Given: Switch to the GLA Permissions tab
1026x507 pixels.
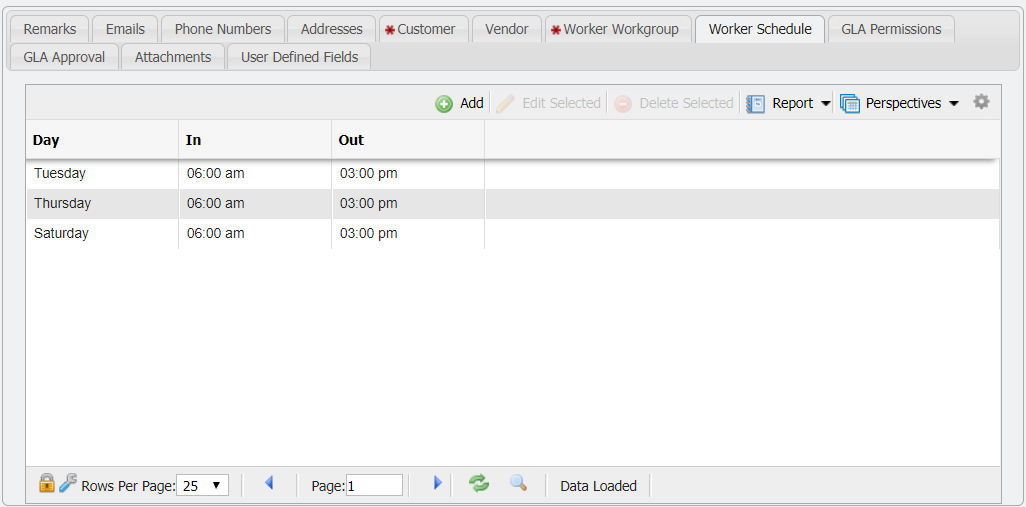Looking at the screenshot, I should point(890,29).
